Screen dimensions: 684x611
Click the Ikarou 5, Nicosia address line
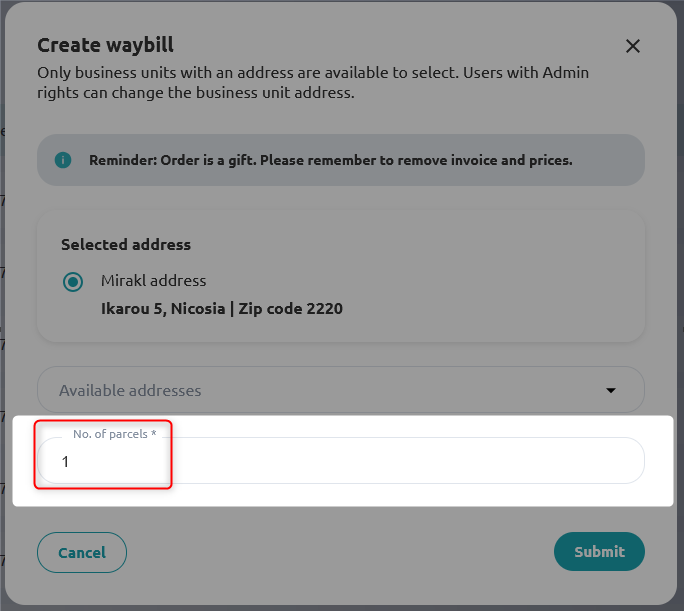pos(163,309)
